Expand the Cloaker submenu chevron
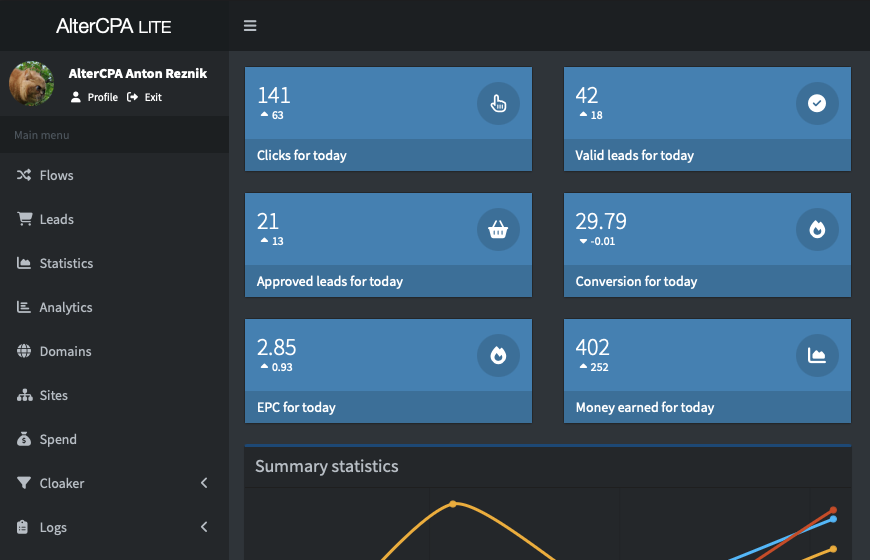The image size is (870, 560). coord(204,483)
